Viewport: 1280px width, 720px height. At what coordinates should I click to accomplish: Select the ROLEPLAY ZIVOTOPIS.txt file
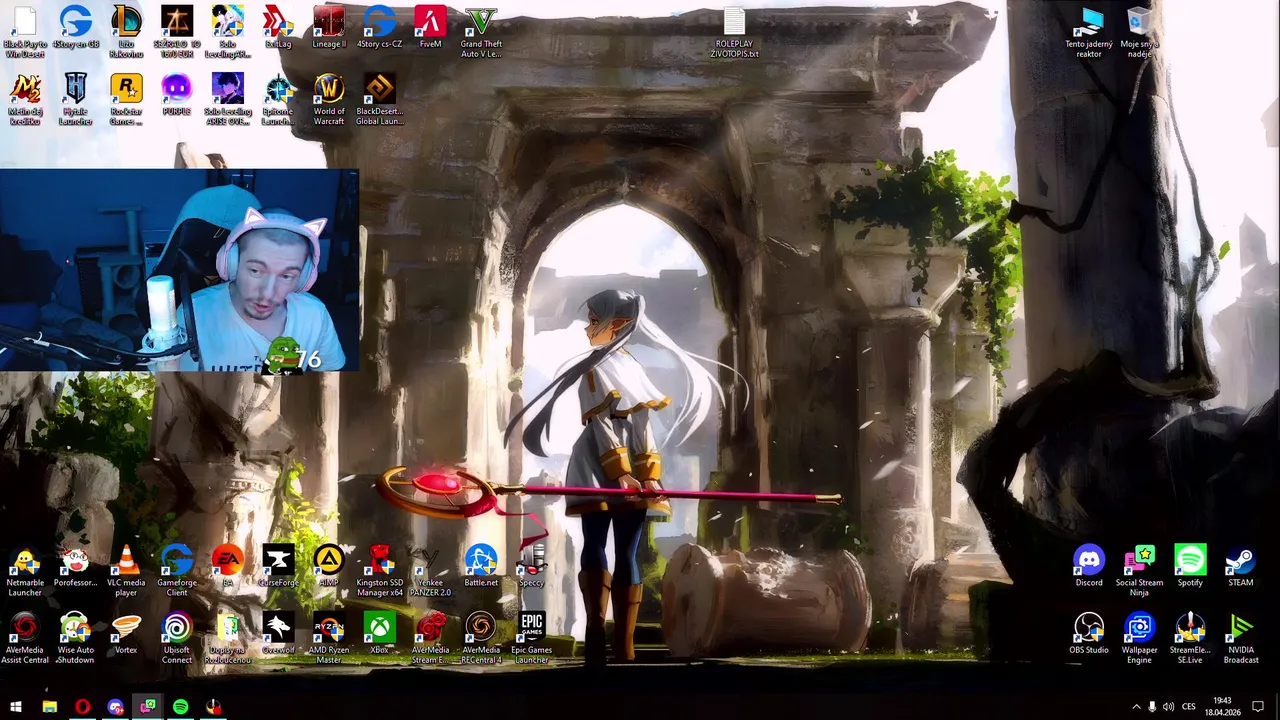(x=734, y=33)
